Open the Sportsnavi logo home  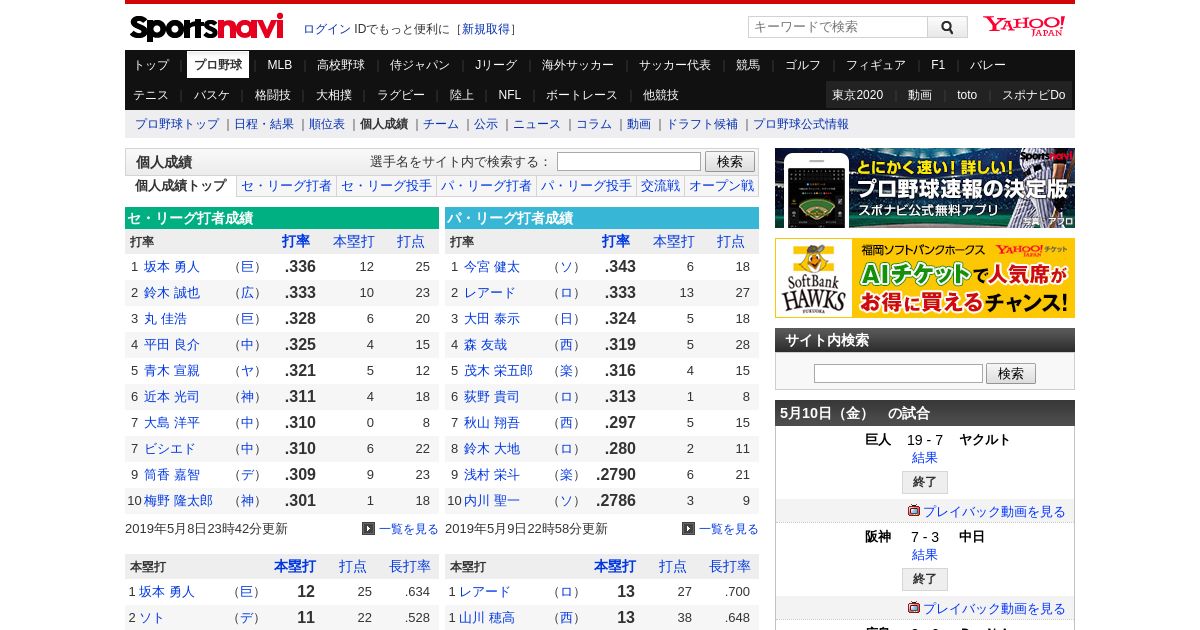[x=206, y=27]
